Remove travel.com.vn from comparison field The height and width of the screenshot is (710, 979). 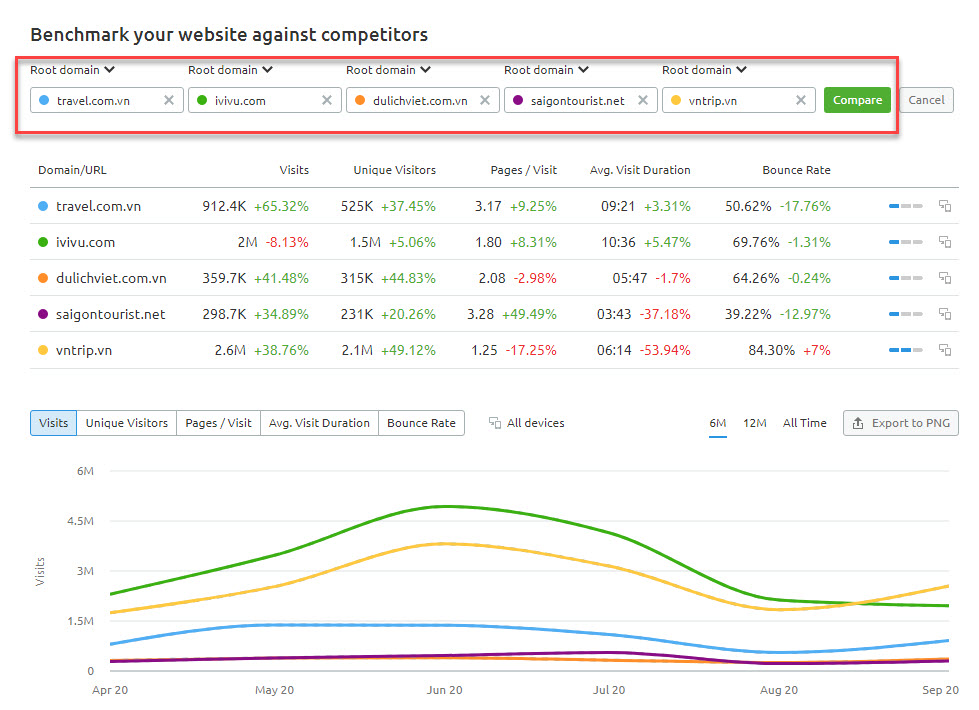click(168, 100)
